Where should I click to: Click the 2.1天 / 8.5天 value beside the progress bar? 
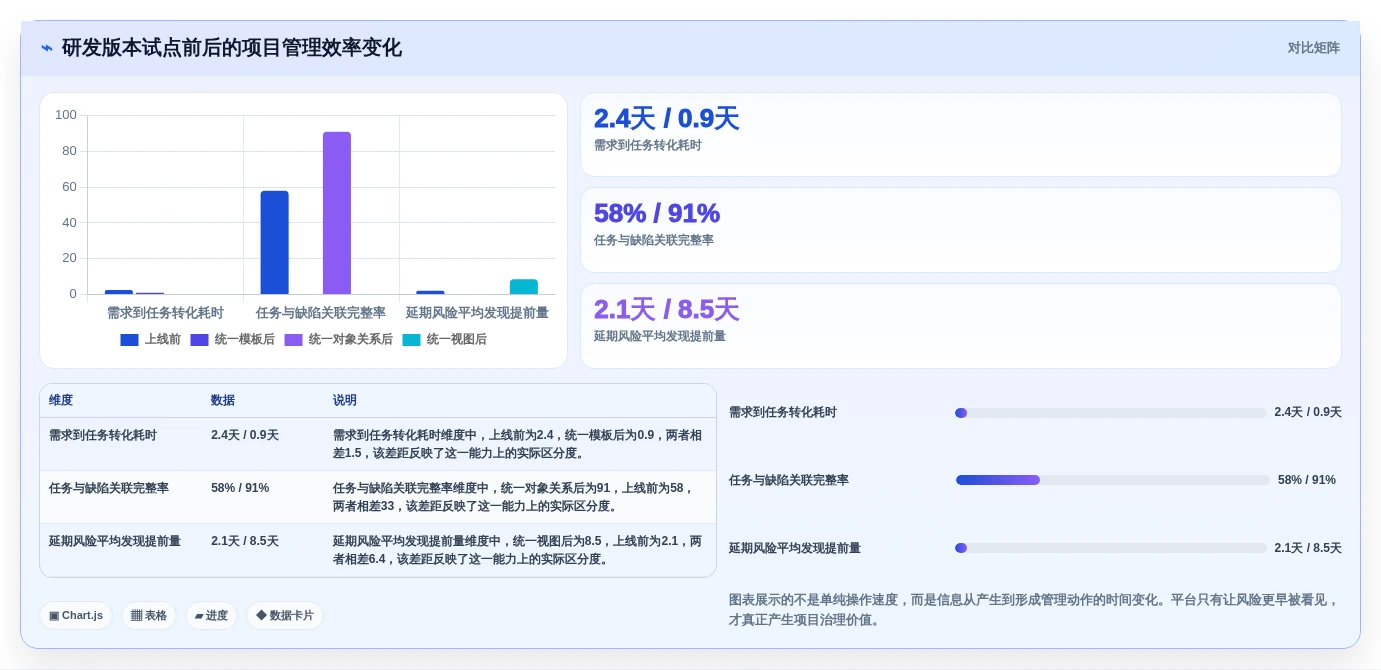[1308, 548]
